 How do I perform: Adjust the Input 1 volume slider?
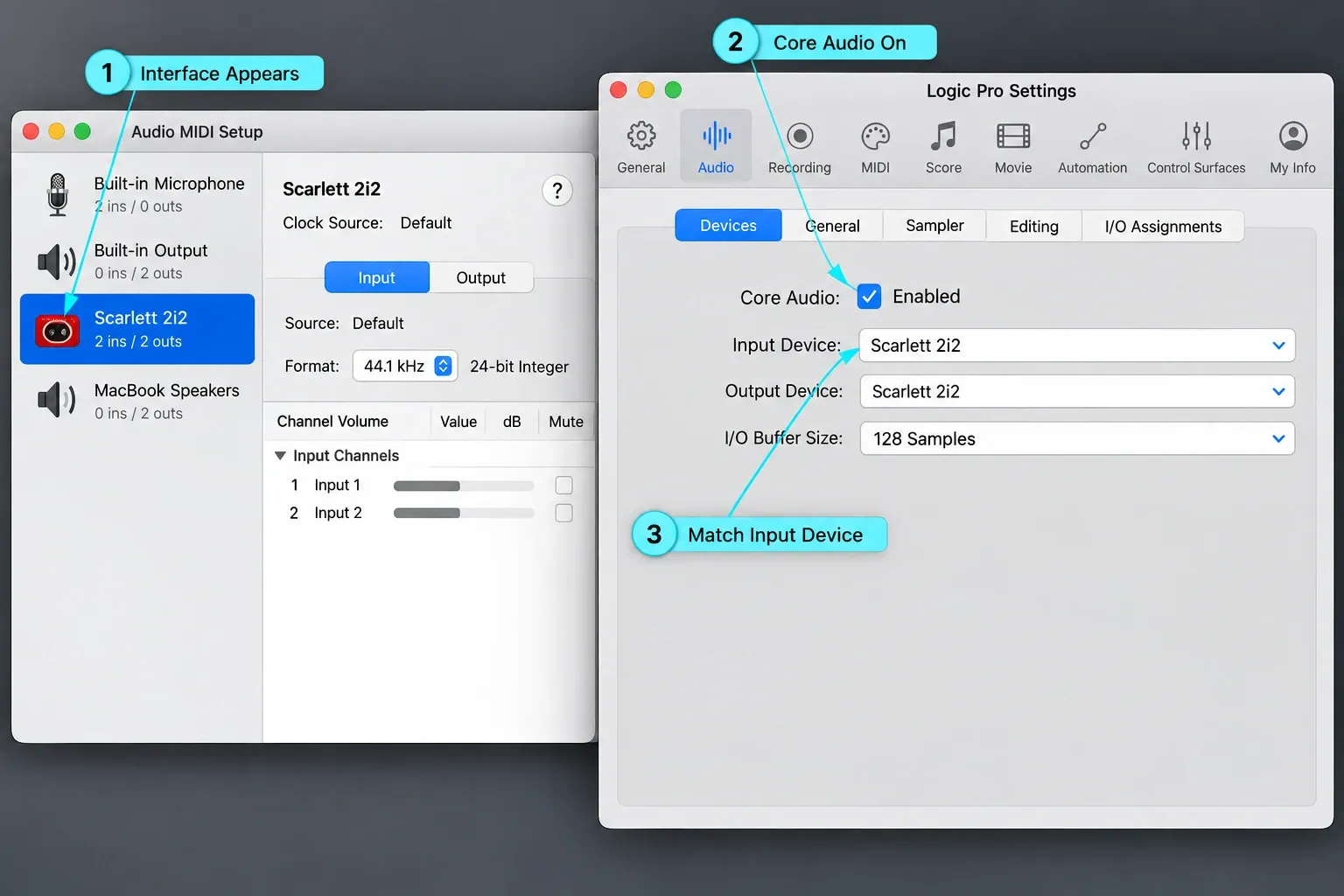click(x=464, y=486)
